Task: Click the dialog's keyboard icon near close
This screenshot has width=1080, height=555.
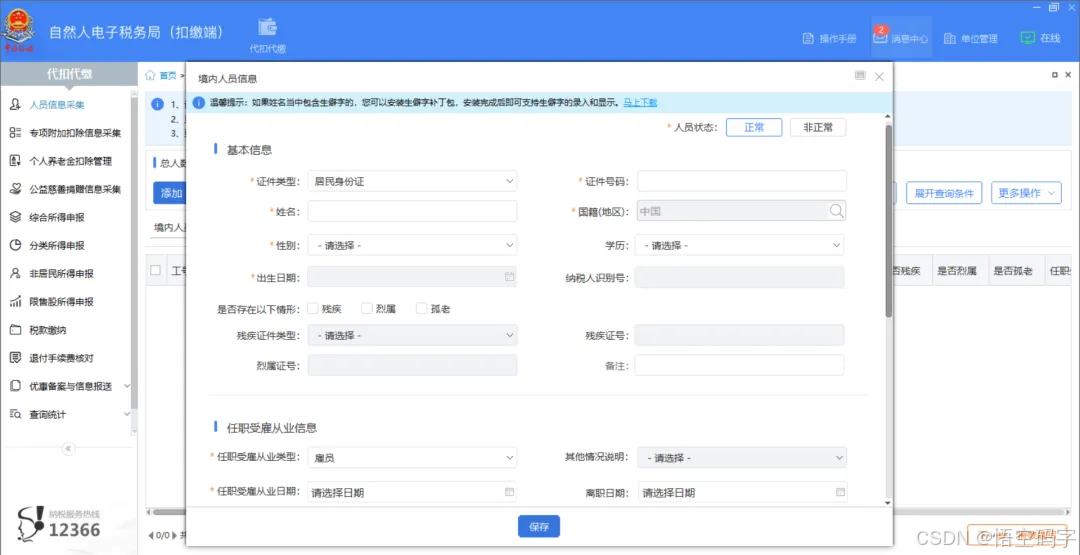Action: (x=860, y=76)
